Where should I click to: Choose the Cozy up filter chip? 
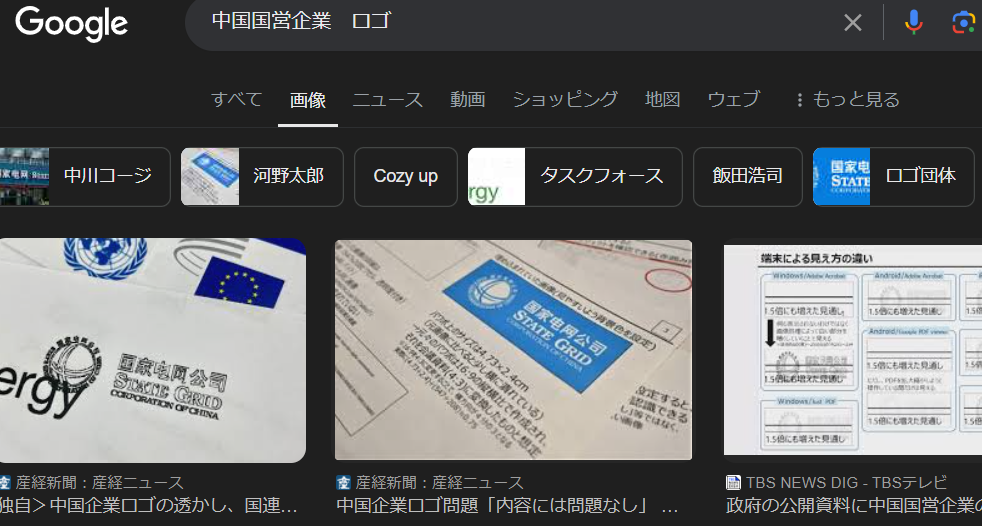[406, 177]
